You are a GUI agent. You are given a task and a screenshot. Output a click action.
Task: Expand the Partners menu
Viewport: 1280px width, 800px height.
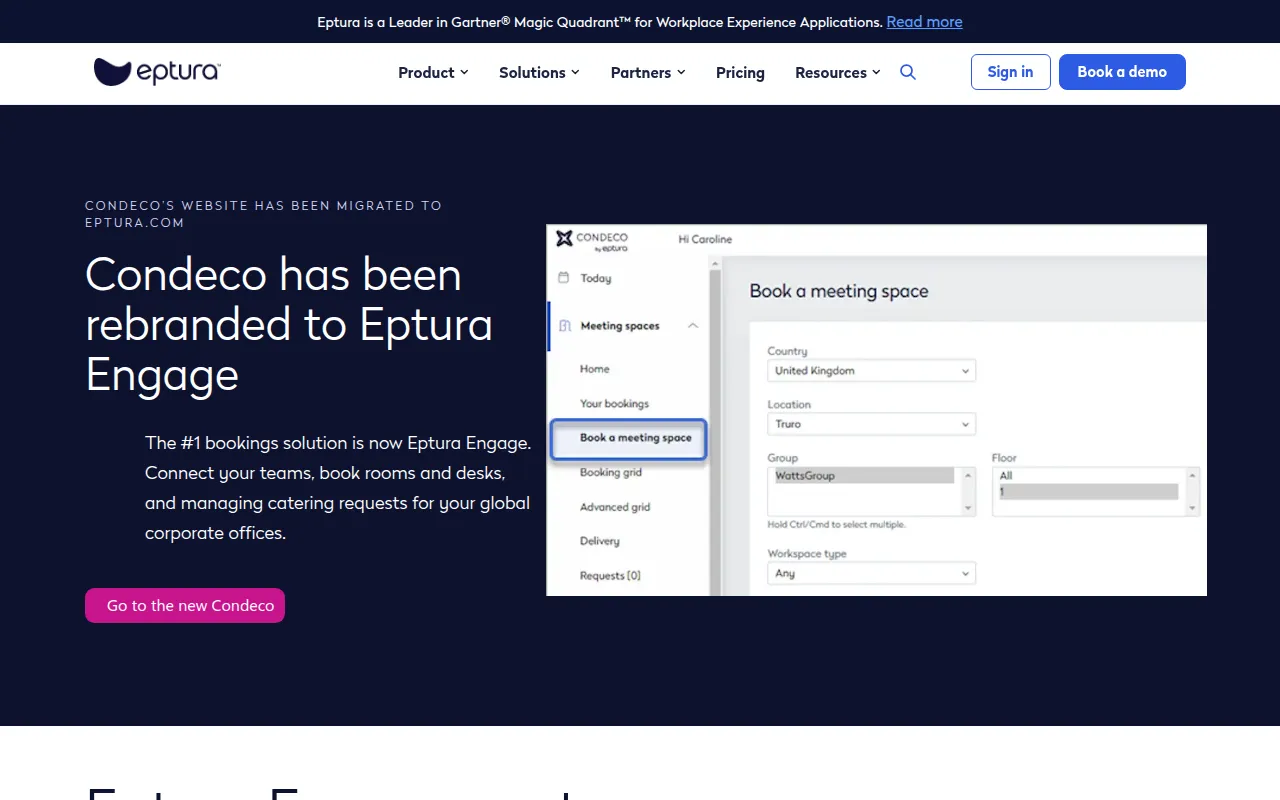(x=648, y=72)
